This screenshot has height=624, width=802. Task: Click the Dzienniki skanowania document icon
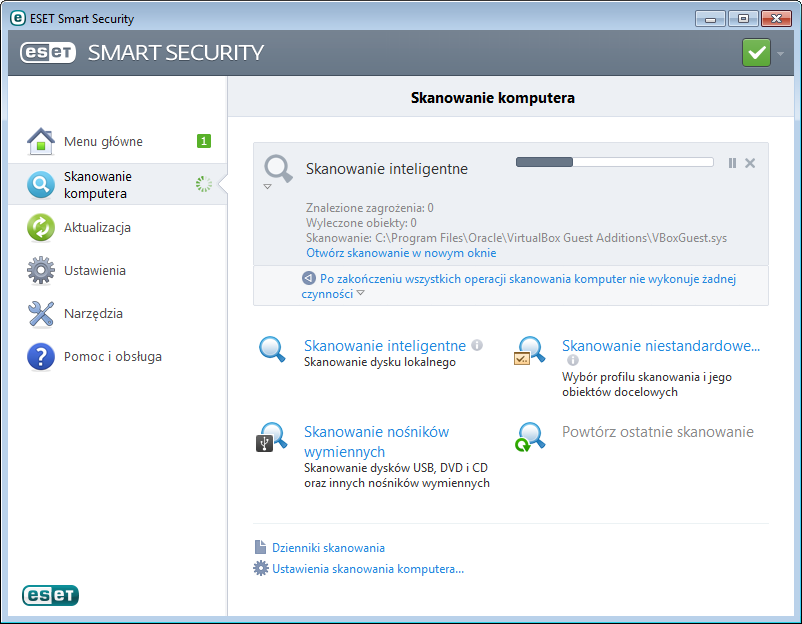[x=260, y=547]
